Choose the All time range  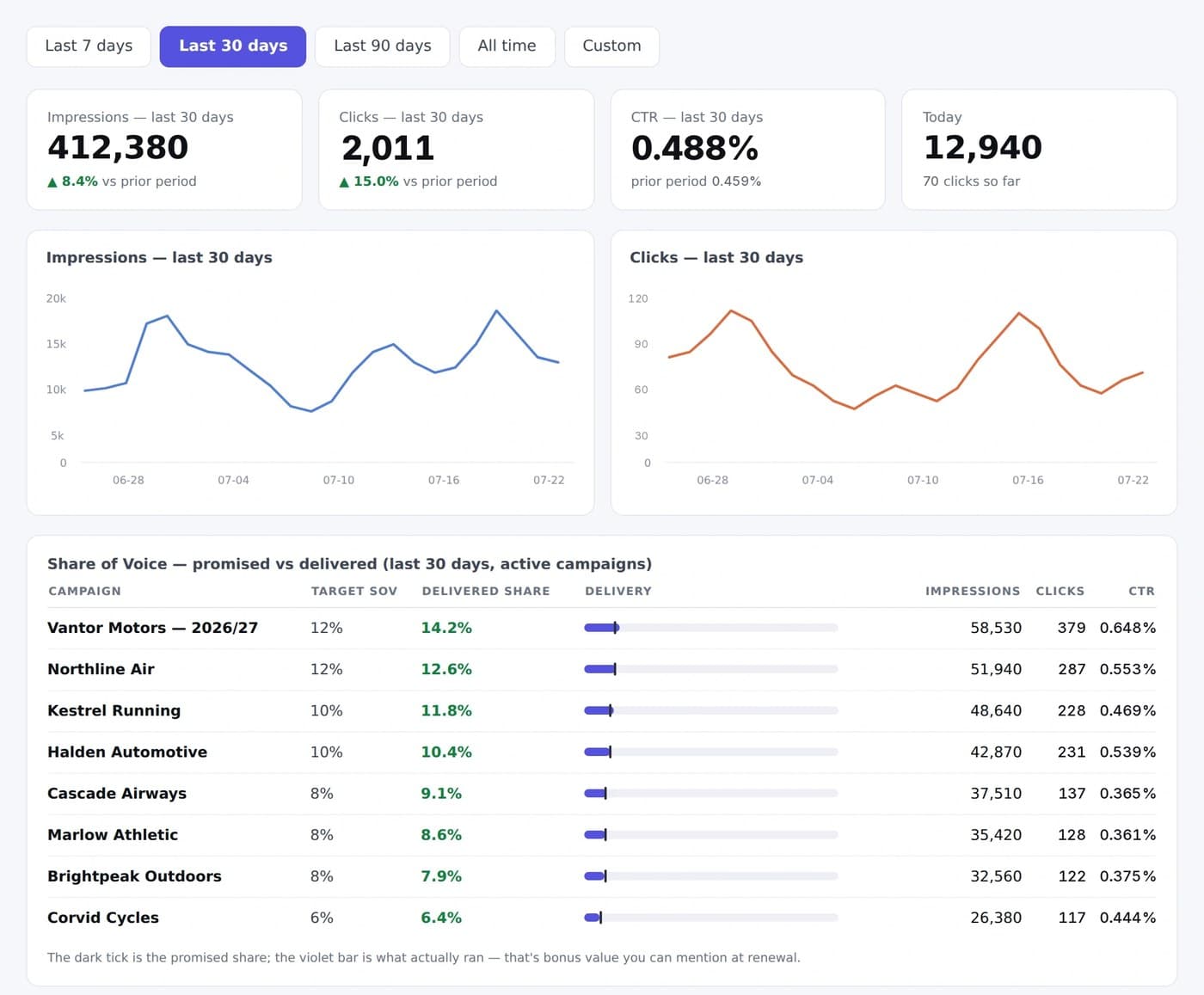tap(507, 46)
